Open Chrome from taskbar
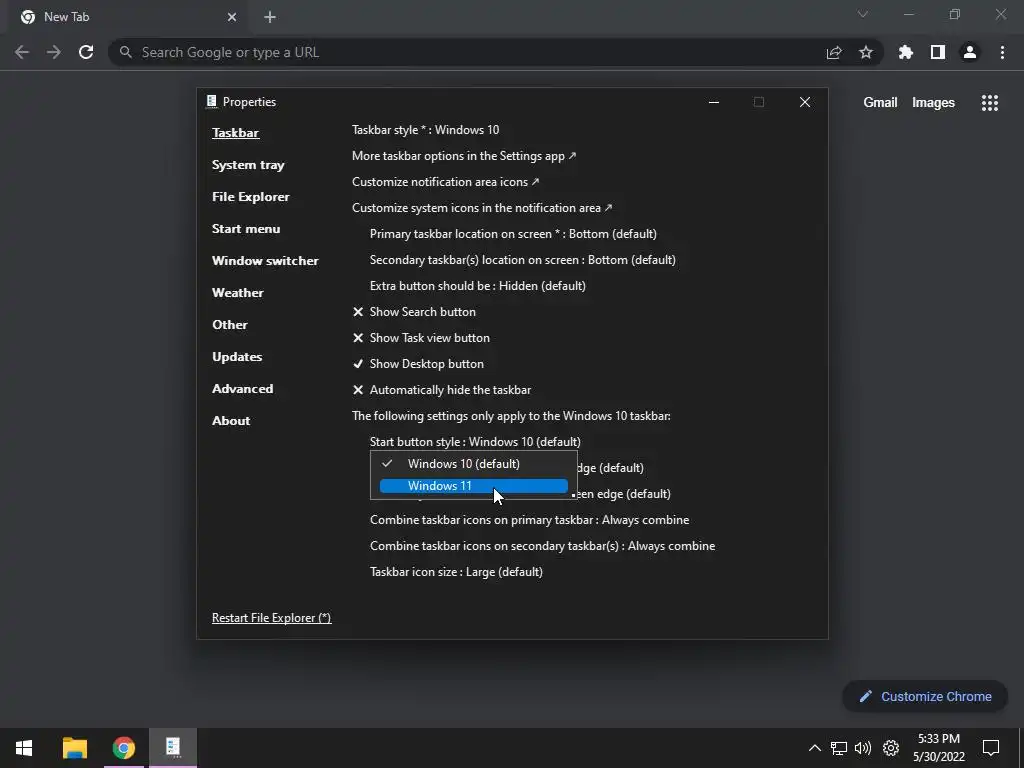The height and width of the screenshot is (768, 1024). pyautogui.click(x=123, y=748)
